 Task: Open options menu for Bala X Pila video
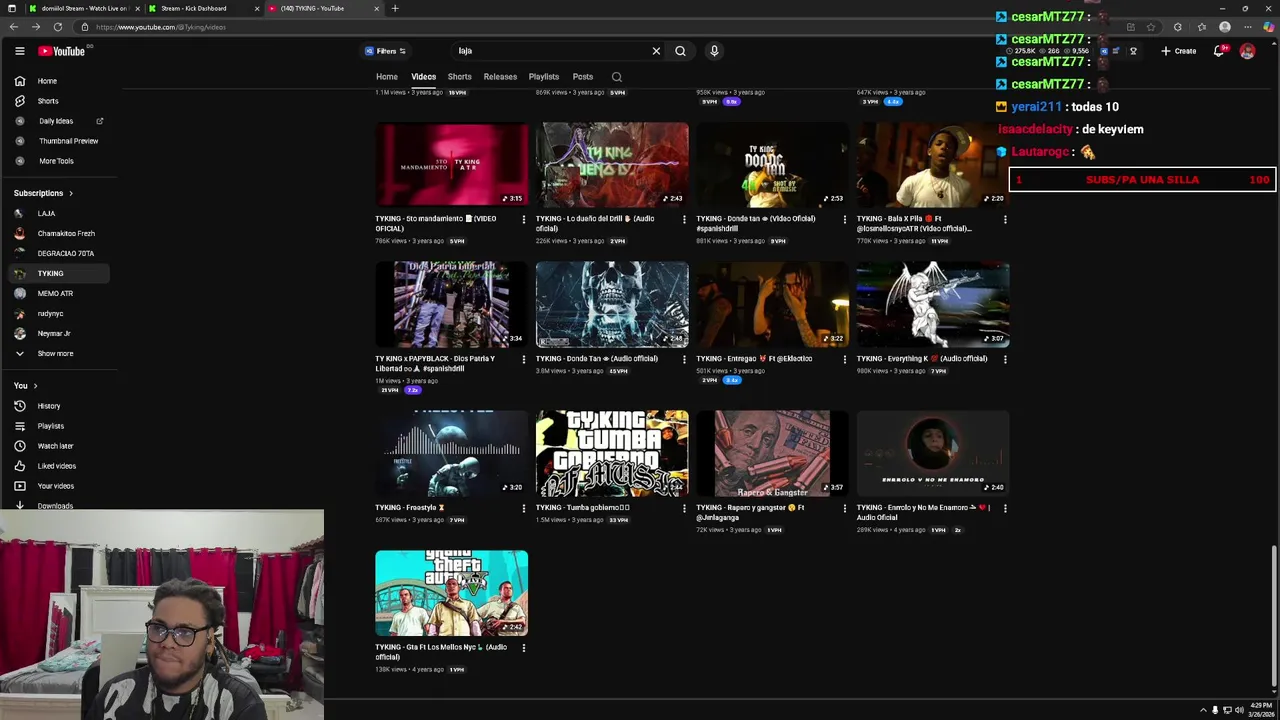pyautogui.click(x=1005, y=220)
